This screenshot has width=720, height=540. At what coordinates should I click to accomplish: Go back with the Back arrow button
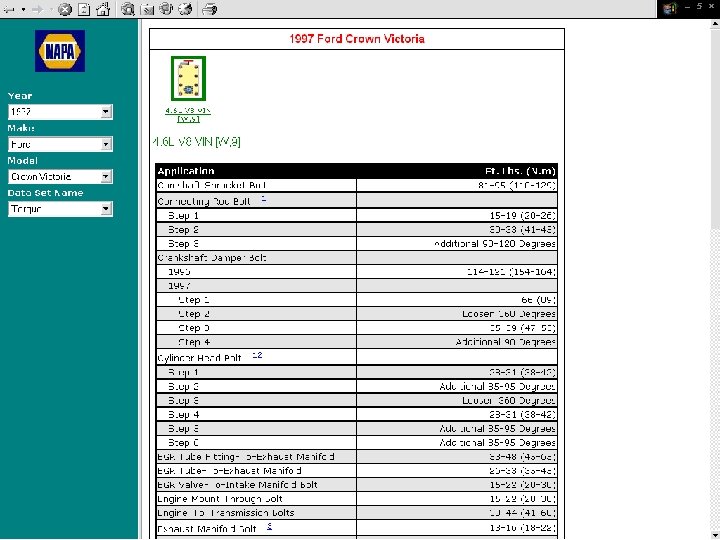tap(9, 9)
